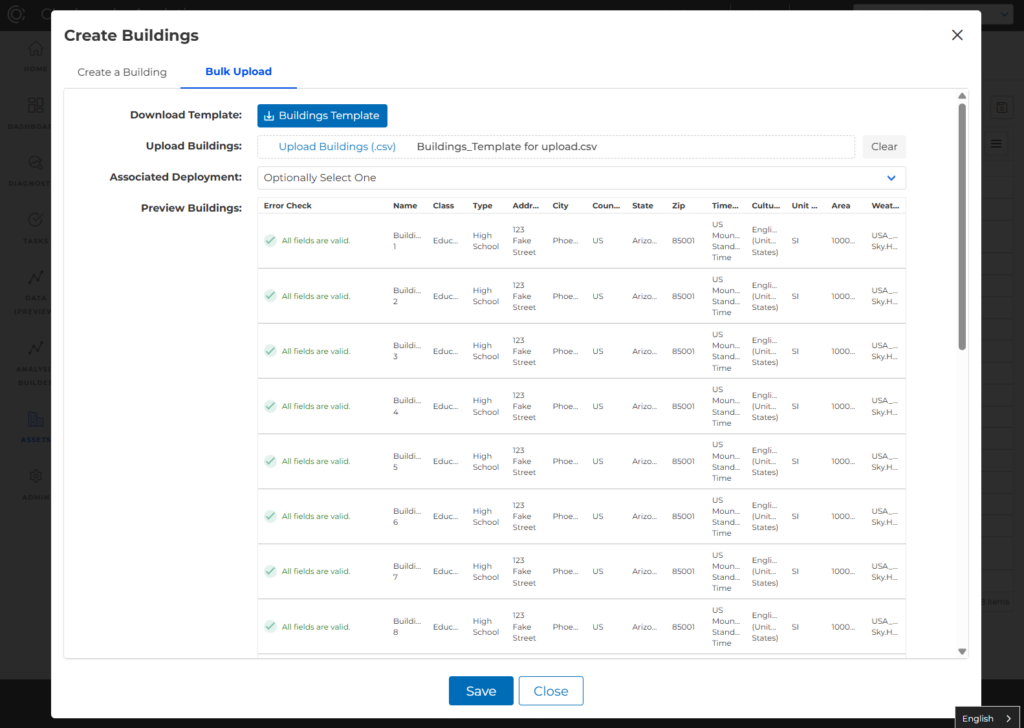Save the bulk uploaded buildings
Image resolution: width=1024 pixels, height=728 pixels.
tap(481, 690)
